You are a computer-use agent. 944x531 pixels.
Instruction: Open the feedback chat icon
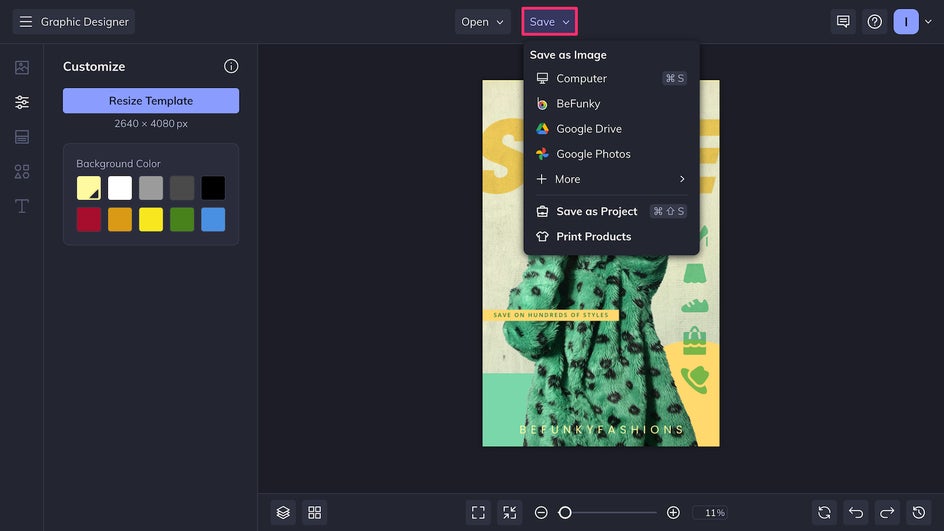click(x=843, y=22)
